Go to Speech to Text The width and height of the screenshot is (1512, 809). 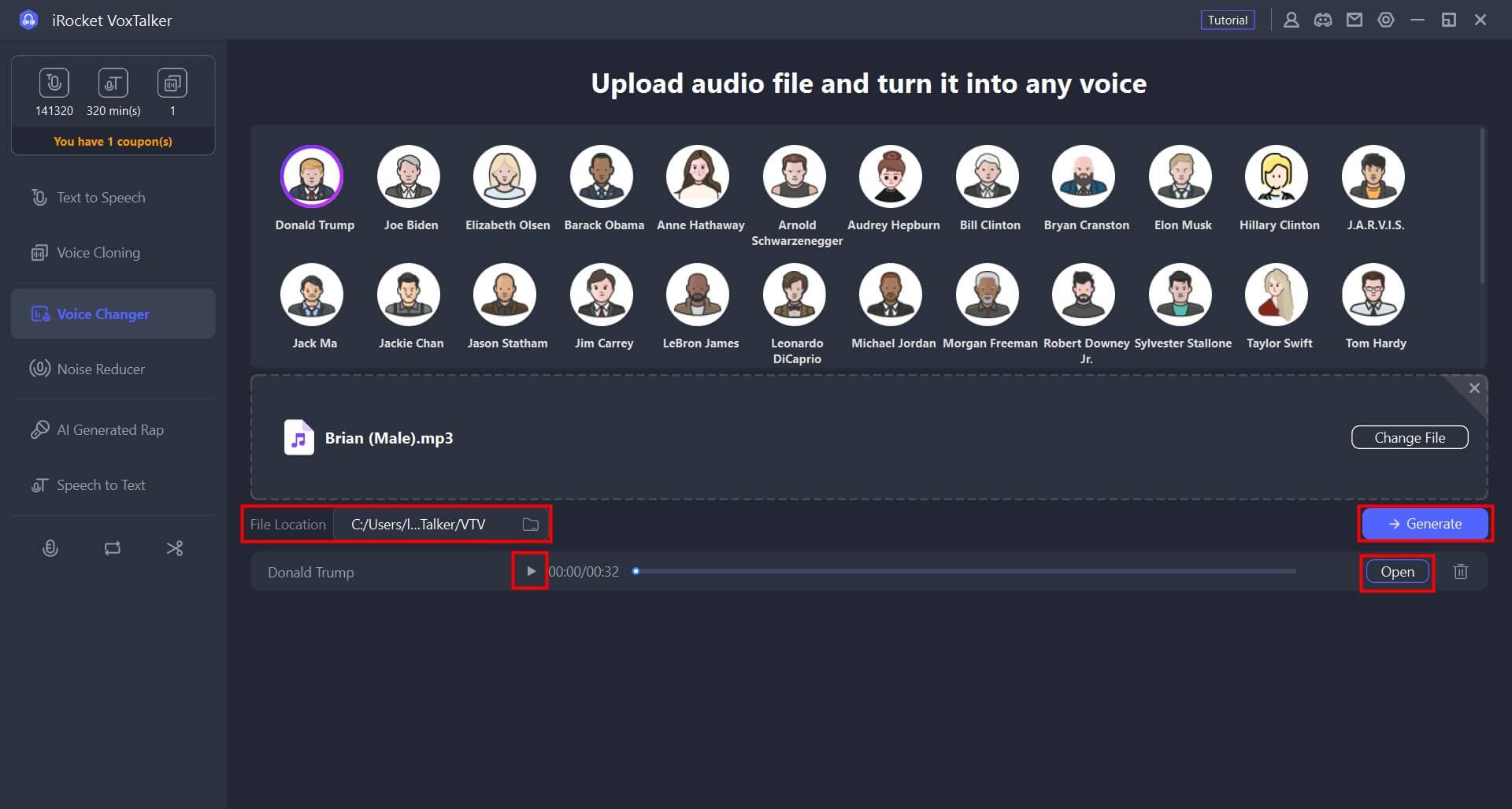pyautogui.click(x=113, y=485)
